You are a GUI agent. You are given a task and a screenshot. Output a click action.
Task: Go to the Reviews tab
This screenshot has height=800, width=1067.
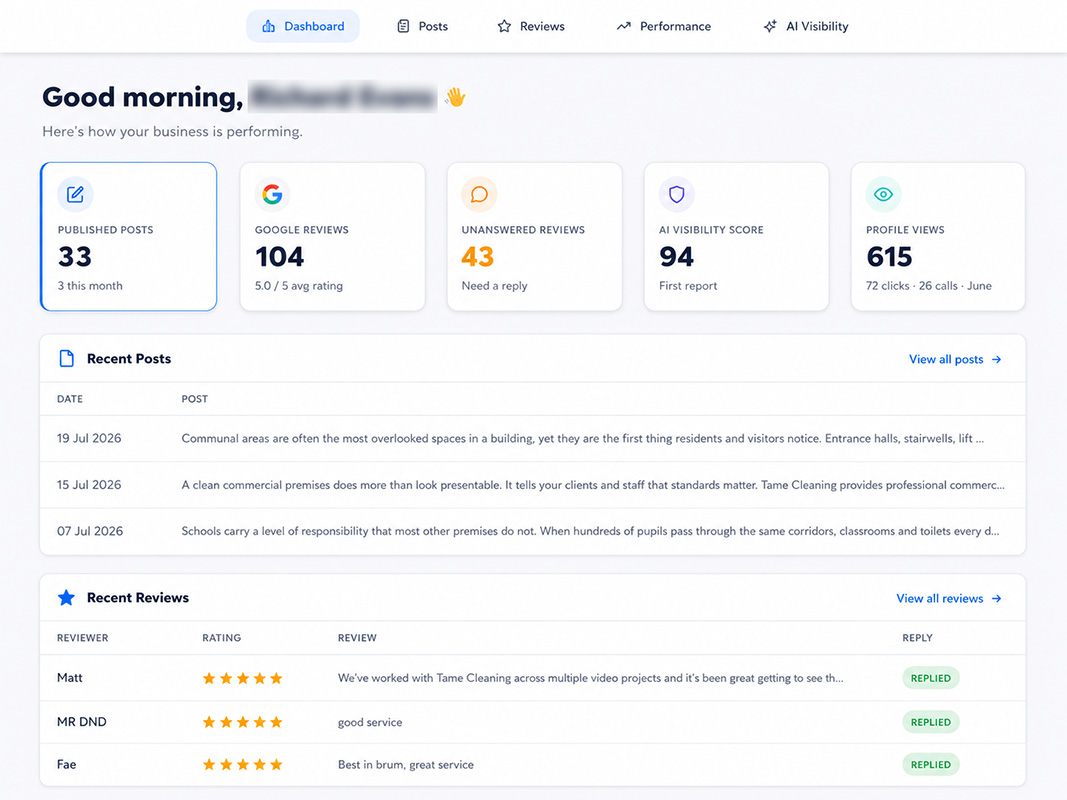(531, 26)
